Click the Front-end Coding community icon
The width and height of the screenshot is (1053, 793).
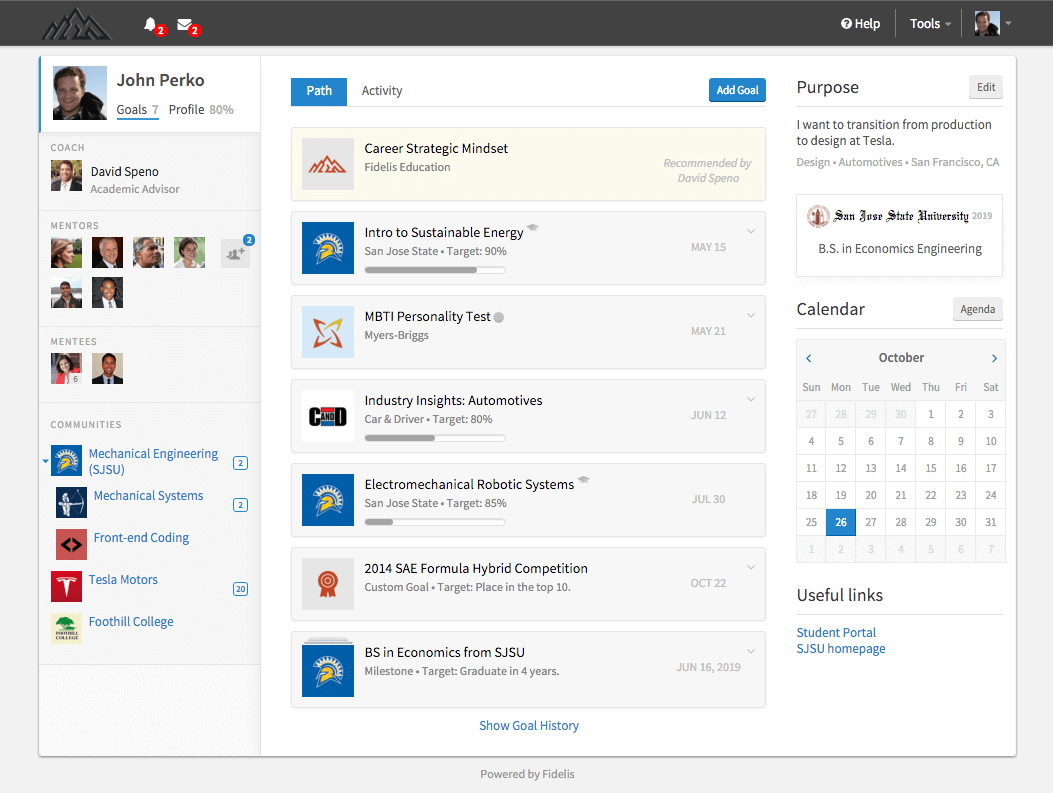(71, 544)
